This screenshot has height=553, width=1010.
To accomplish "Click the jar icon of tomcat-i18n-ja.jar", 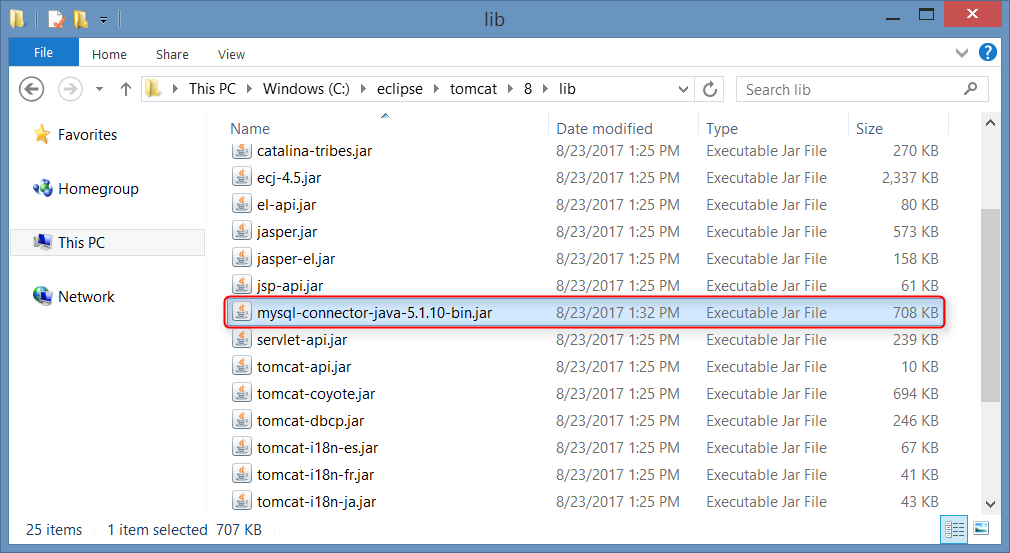I will [242, 501].
